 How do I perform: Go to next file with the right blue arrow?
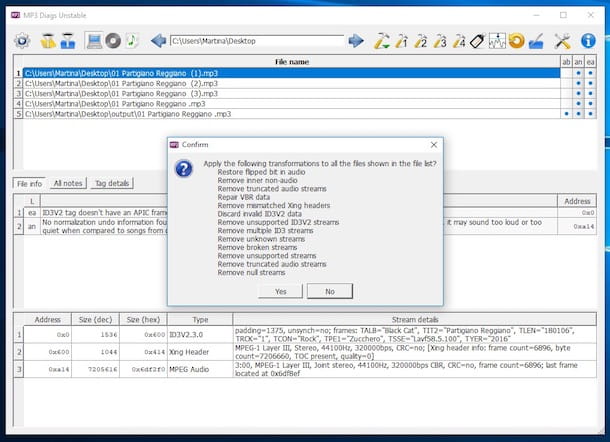point(356,40)
